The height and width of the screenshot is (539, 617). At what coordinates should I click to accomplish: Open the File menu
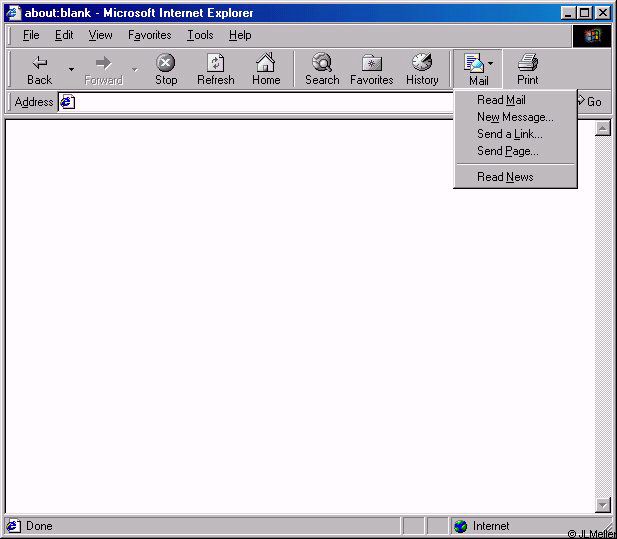pos(31,35)
